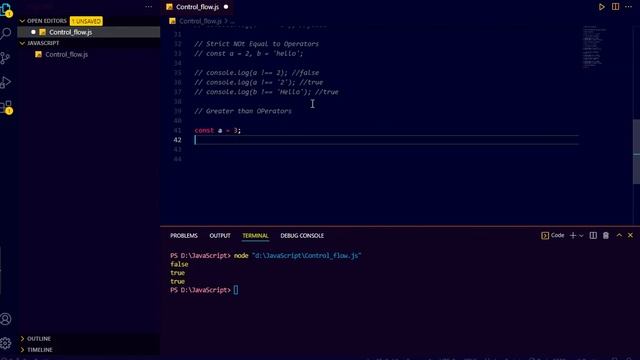Place cursor on line 41 const statement
Image resolution: width=640 pixels, height=360 pixels.
click(218, 130)
